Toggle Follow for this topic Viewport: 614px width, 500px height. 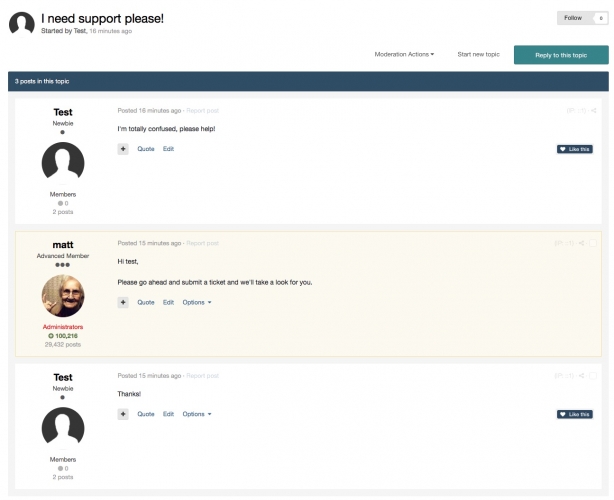[x=581, y=18]
